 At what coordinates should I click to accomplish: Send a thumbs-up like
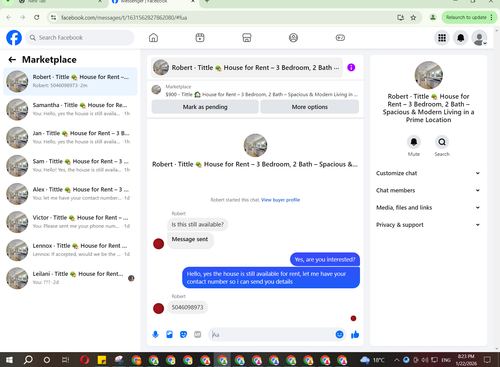click(355, 334)
